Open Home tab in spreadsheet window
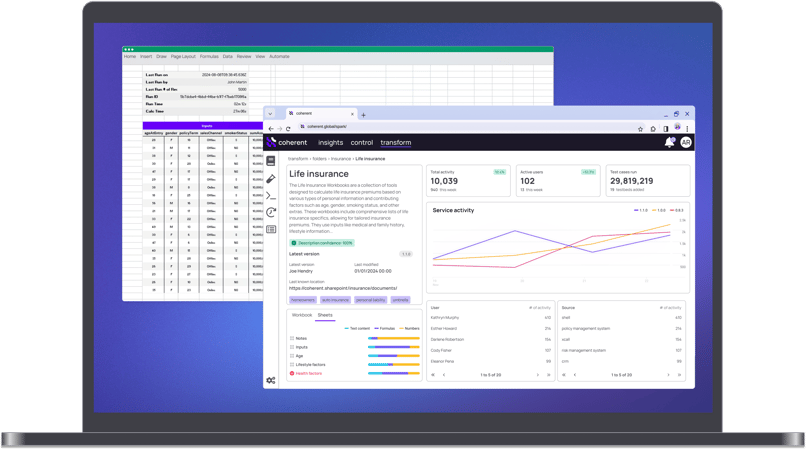The width and height of the screenshot is (806, 449). coord(130,57)
